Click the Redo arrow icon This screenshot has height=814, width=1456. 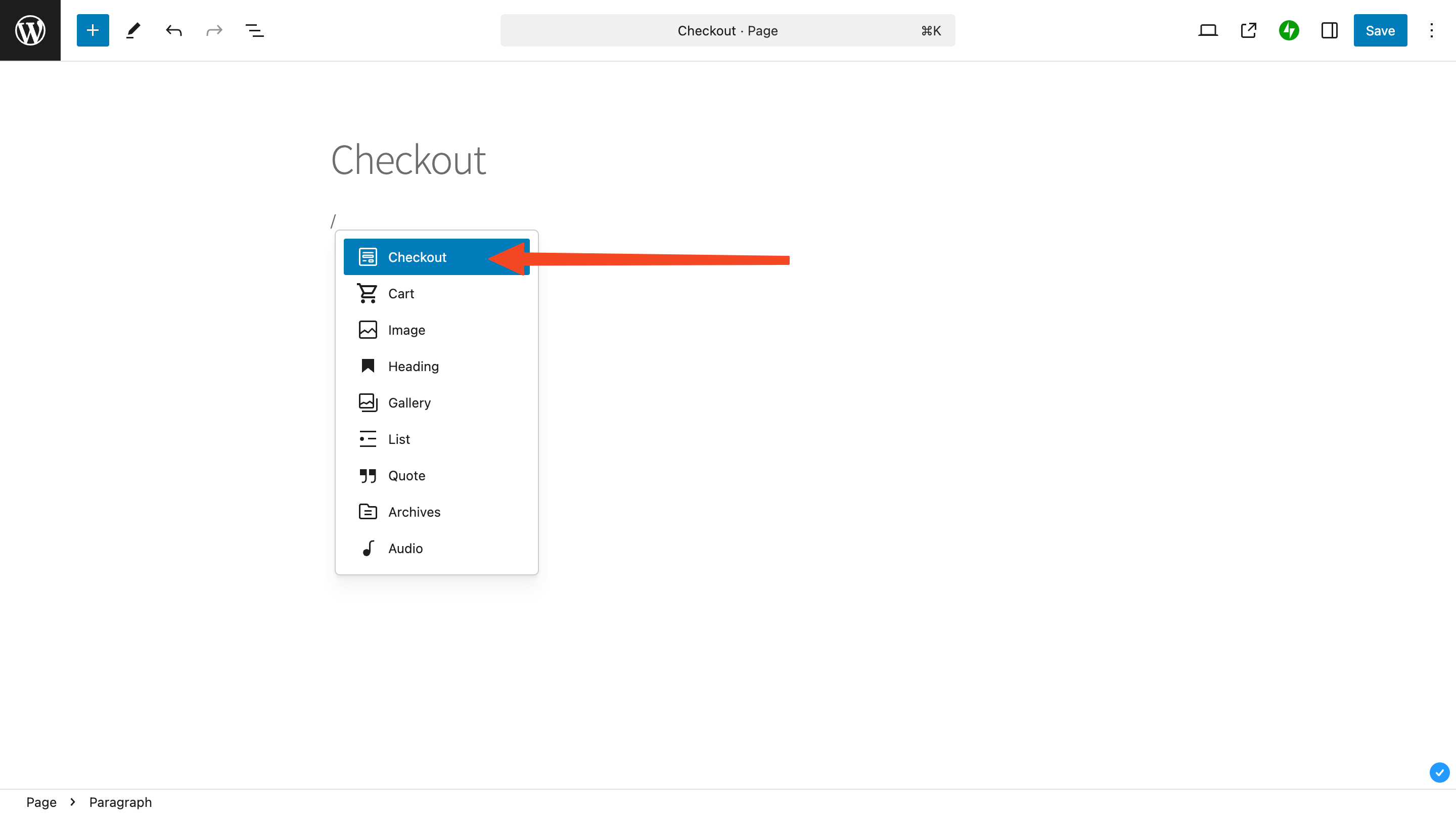point(213,30)
